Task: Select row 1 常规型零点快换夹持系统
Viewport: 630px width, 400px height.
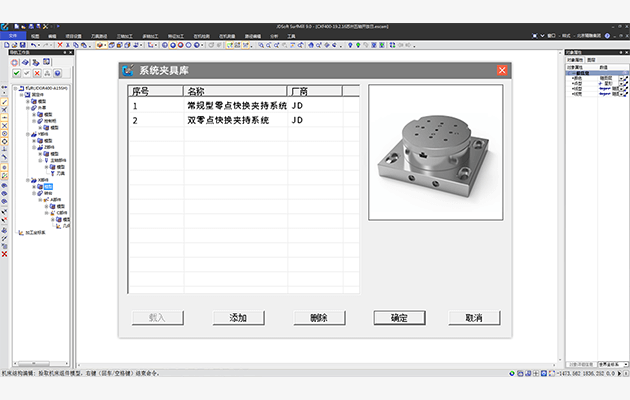Action: click(244, 106)
